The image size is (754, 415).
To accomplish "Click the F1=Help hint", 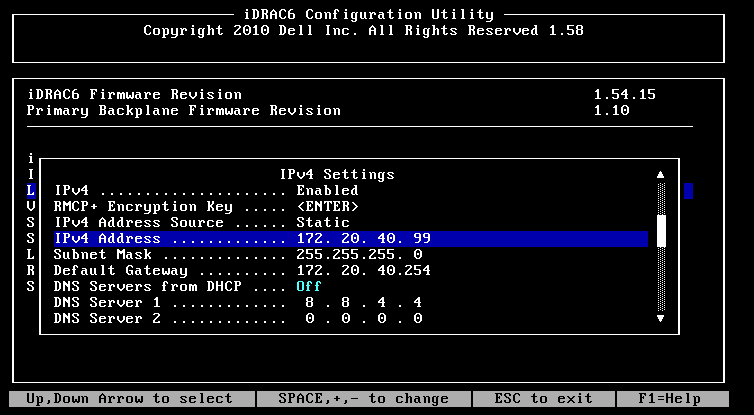I will point(669,399).
